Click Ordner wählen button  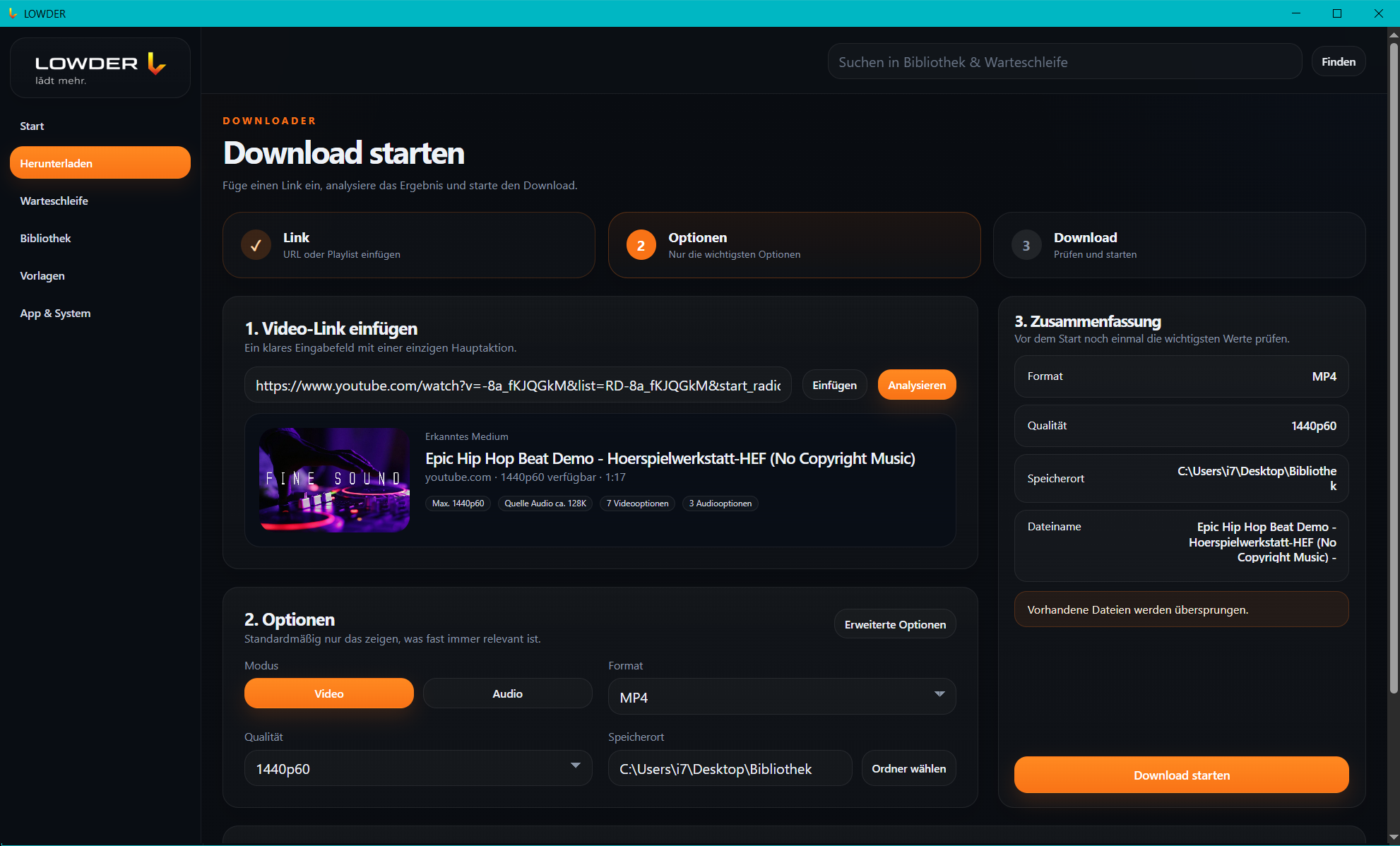click(x=908, y=768)
